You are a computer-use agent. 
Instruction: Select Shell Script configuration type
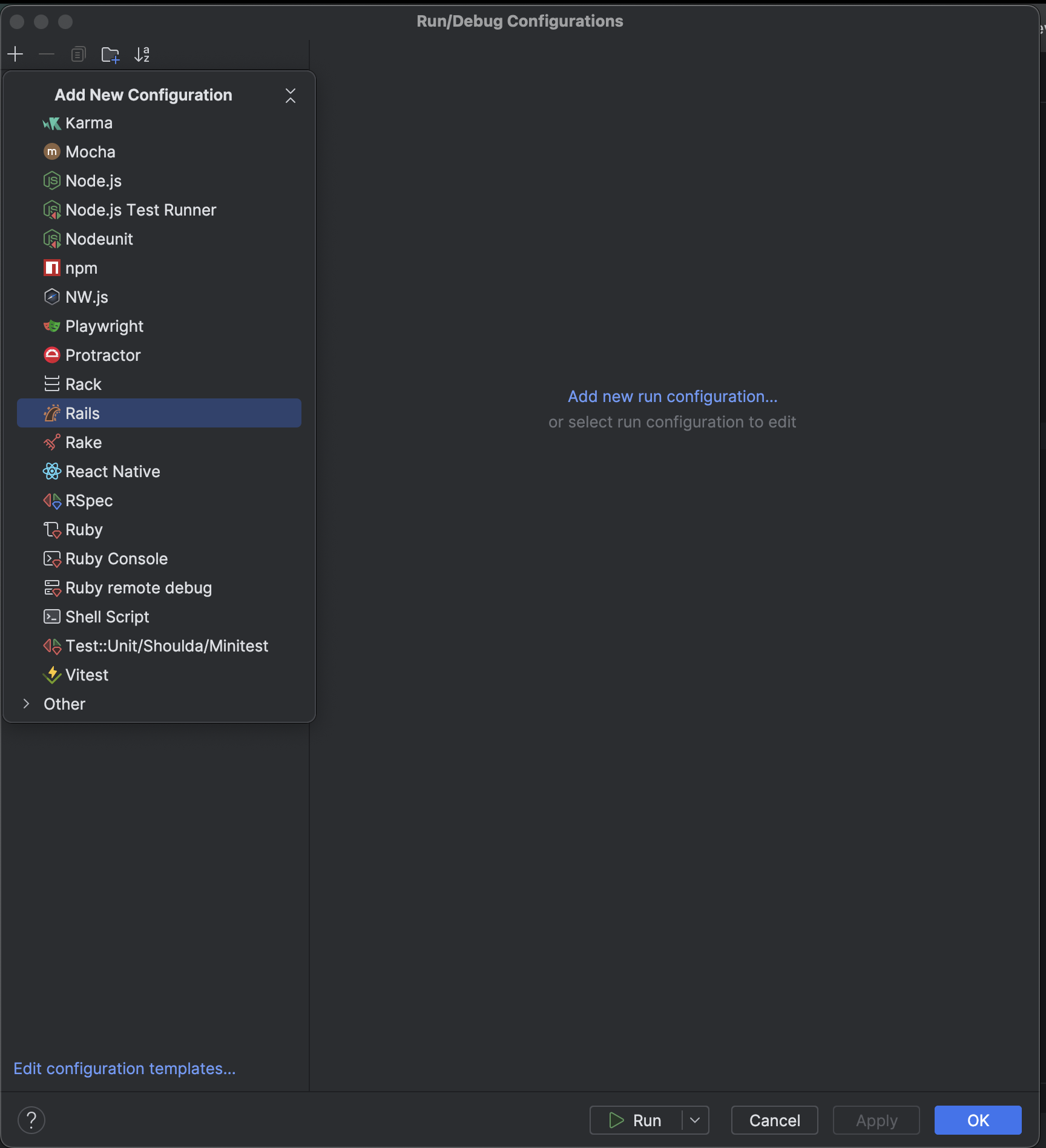159,617
